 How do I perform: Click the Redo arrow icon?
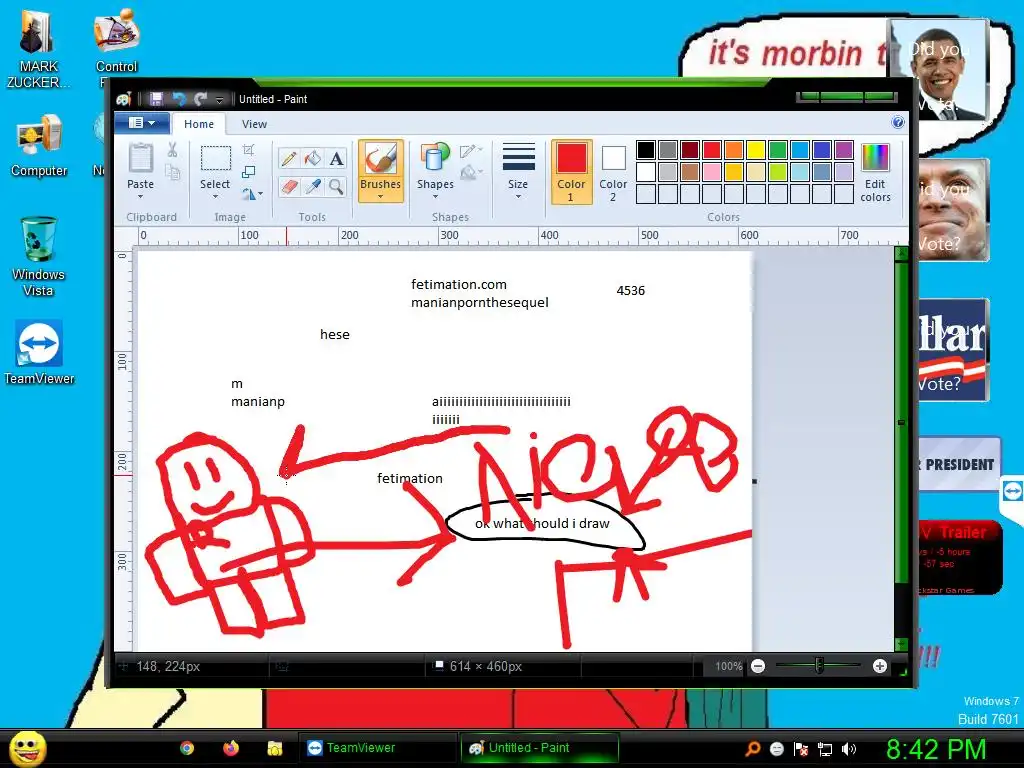point(200,99)
